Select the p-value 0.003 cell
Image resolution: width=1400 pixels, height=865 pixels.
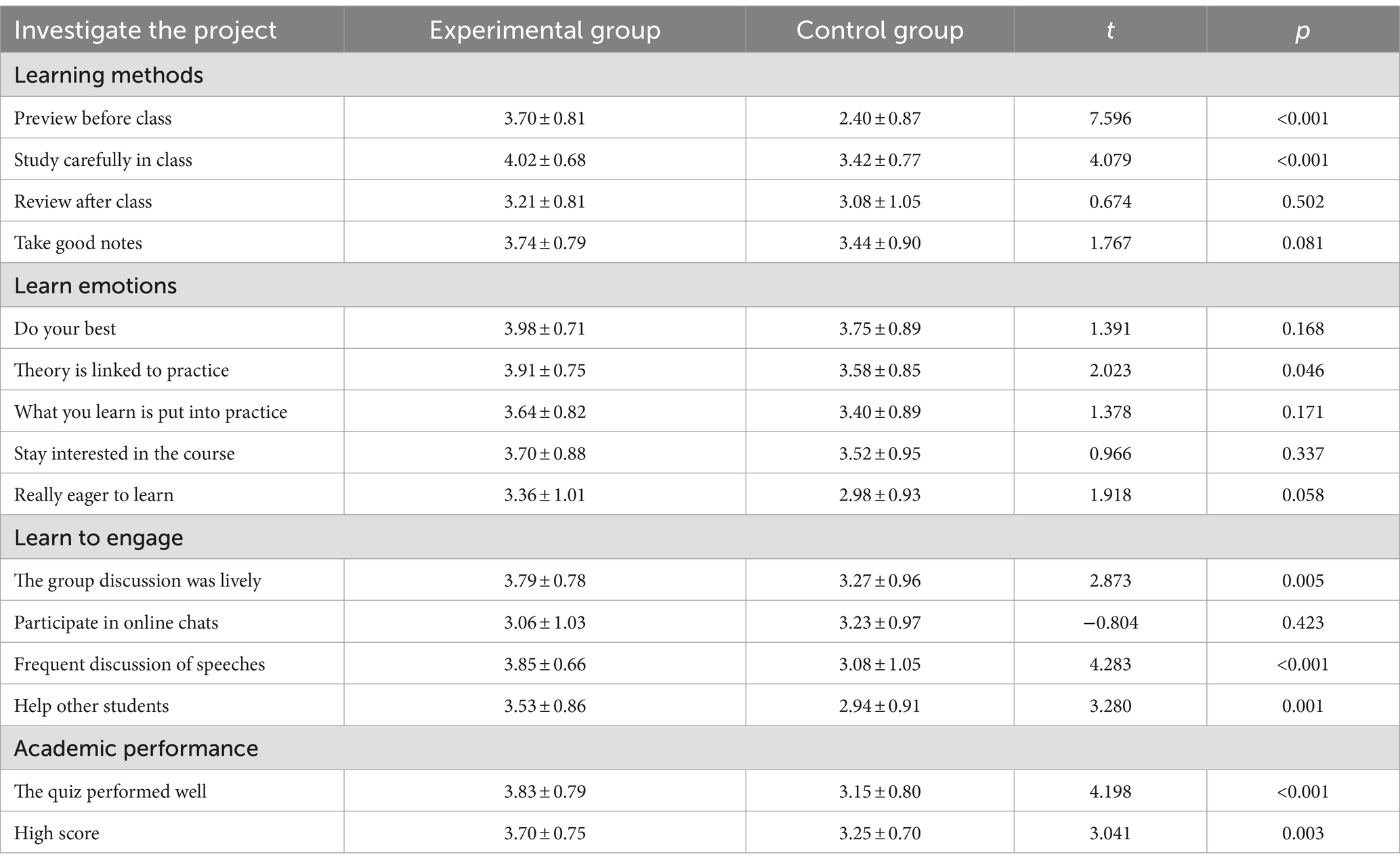click(1302, 833)
